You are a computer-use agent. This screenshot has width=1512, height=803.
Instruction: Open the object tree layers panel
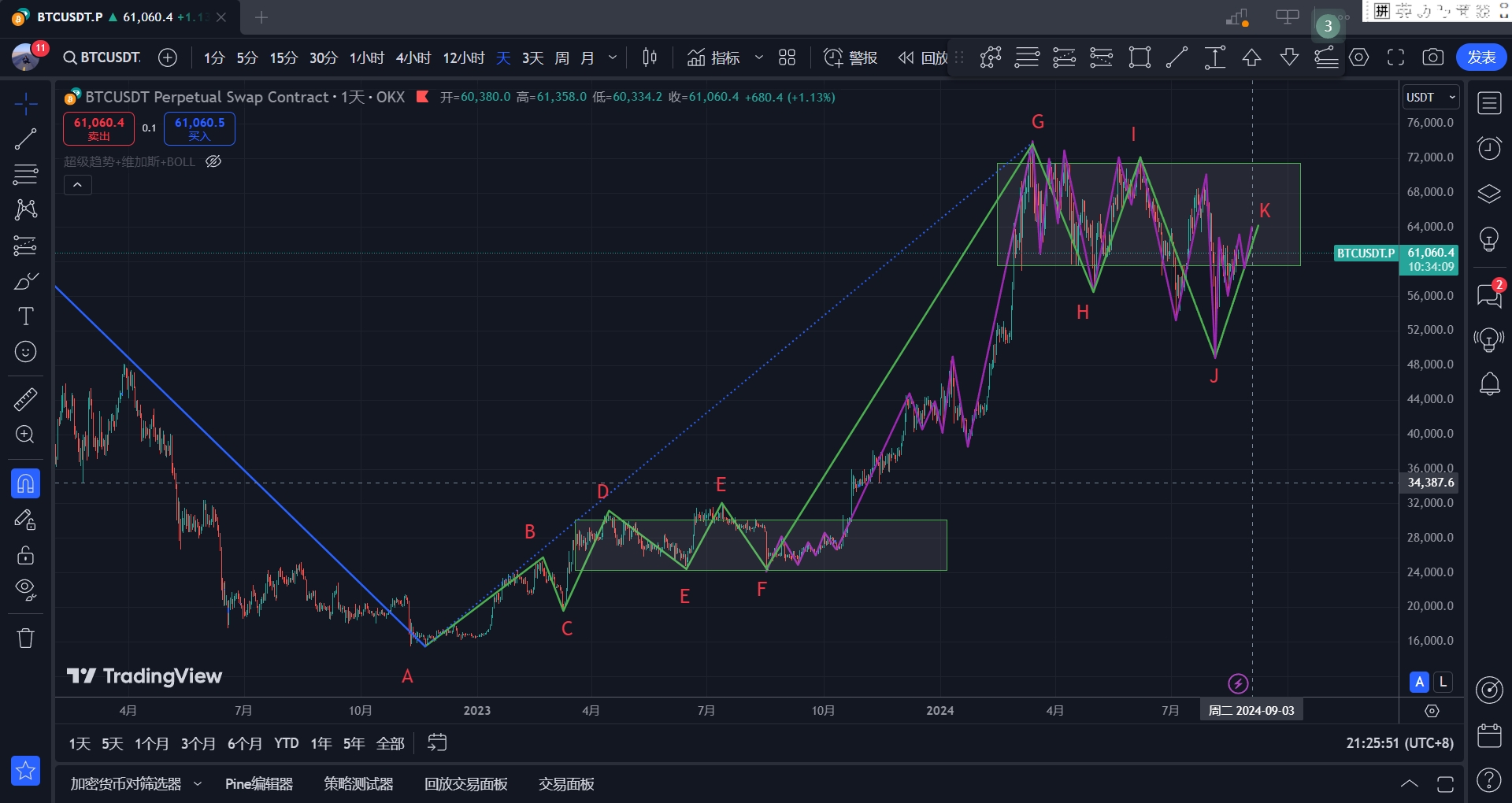(x=1489, y=193)
